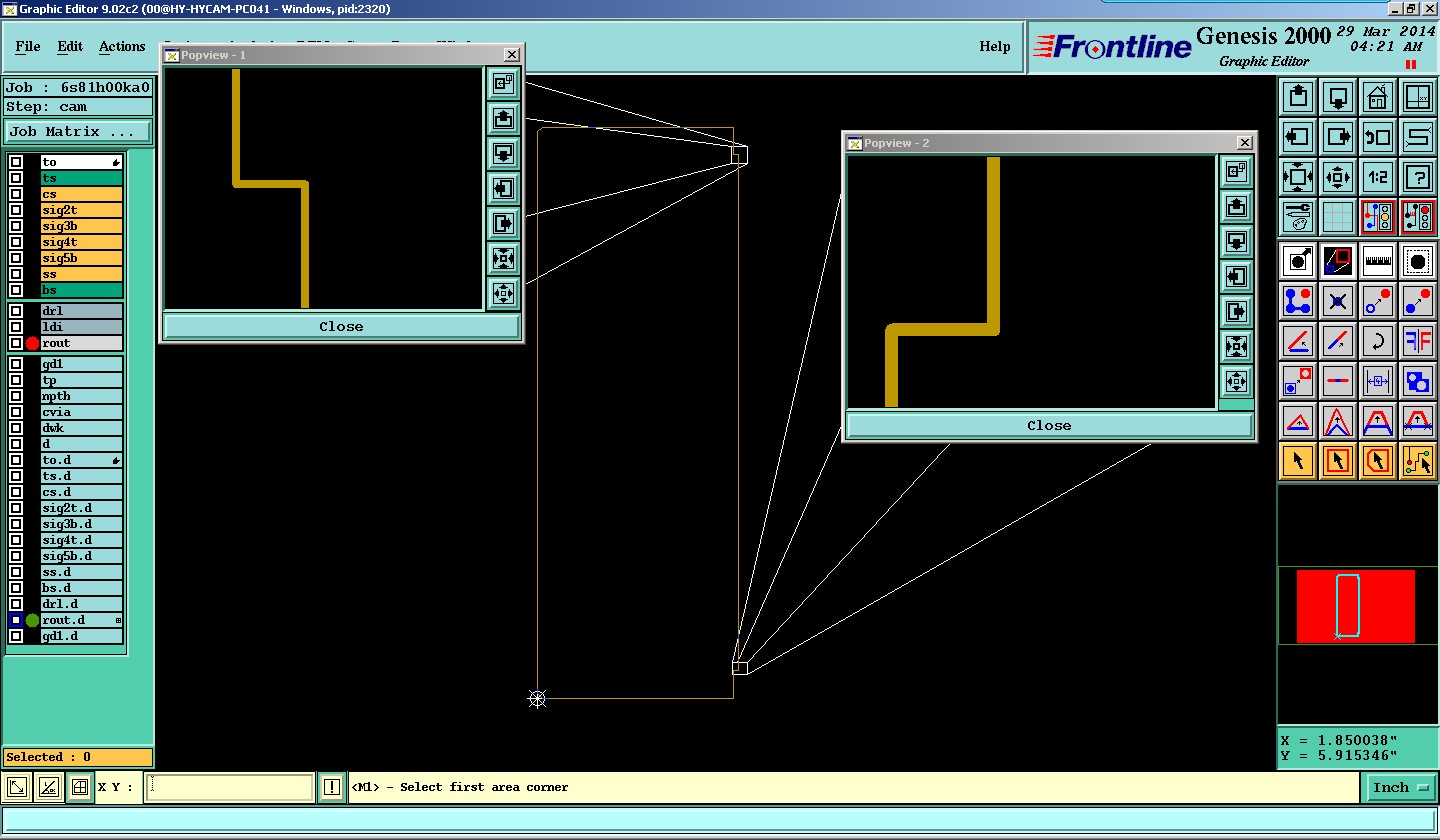Click the crosshair snap icon left of XY label
Image resolution: width=1440 pixels, height=840 pixels.
[x=80, y=788]
